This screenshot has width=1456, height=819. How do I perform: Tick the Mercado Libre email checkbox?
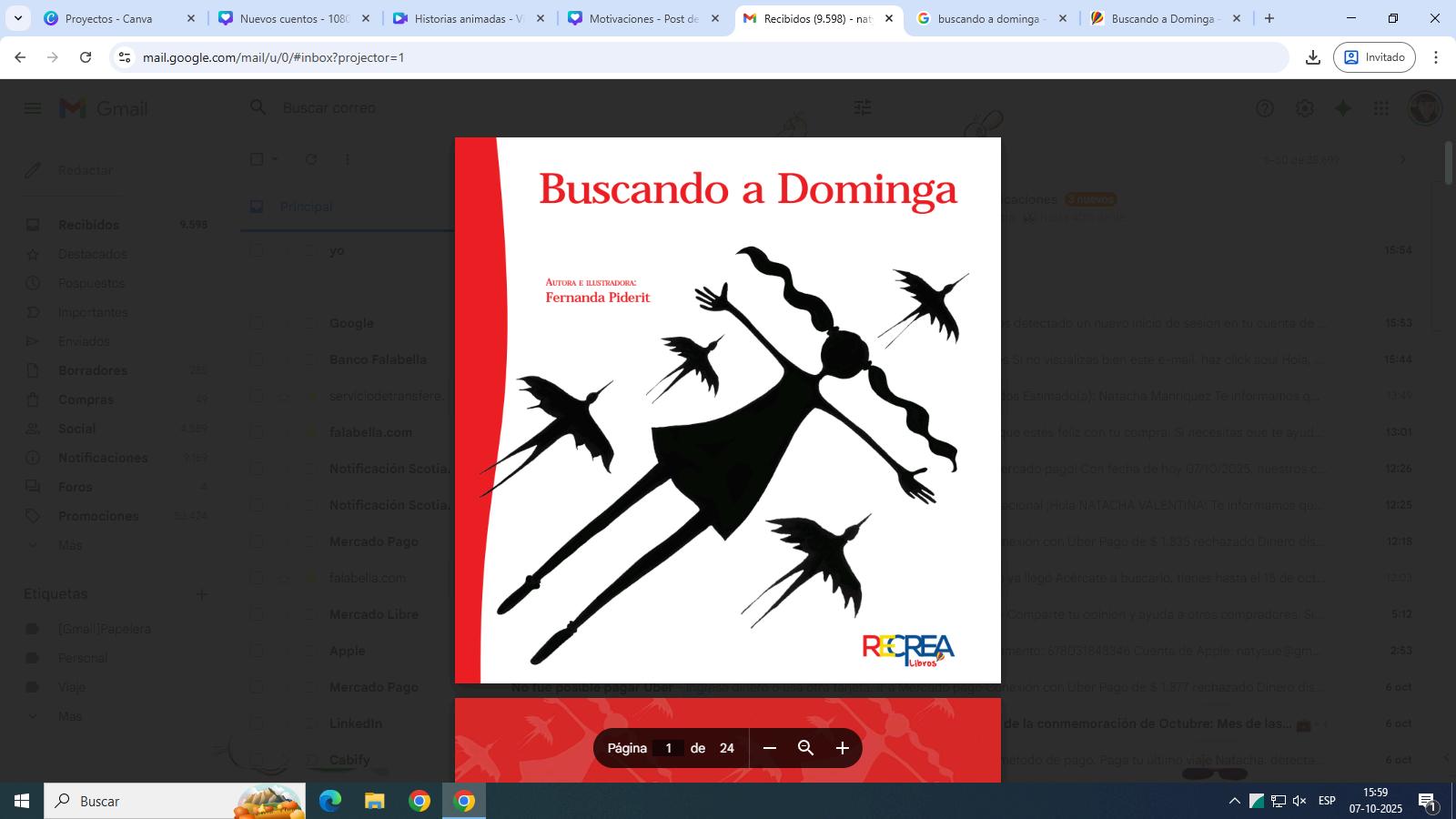click(x=257, y=614)
